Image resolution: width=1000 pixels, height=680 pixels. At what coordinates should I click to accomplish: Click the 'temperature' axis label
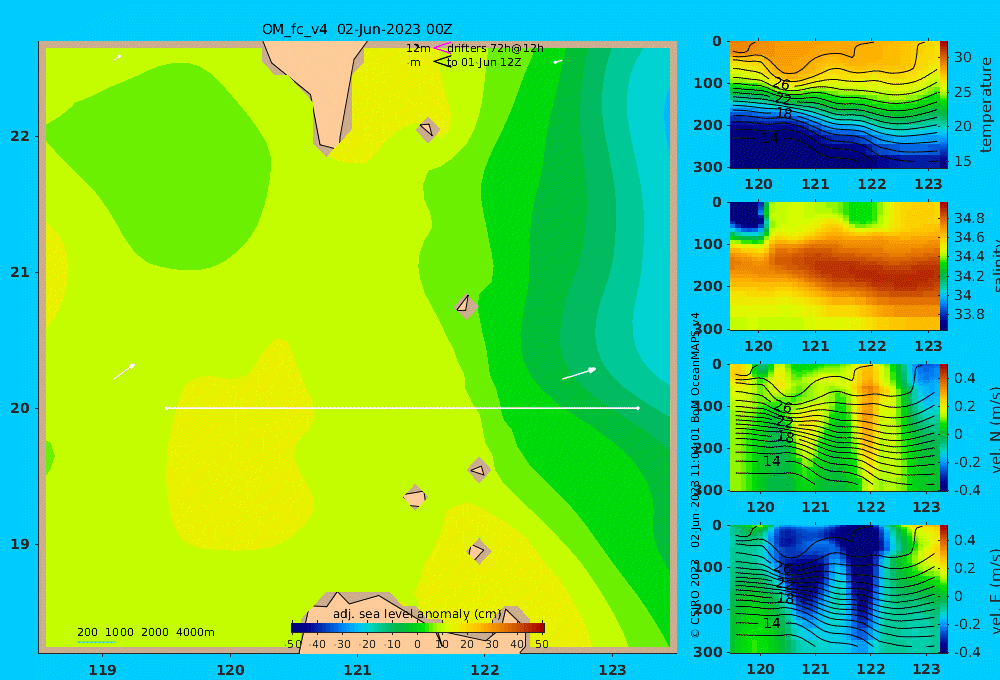[x=986, y=105]
